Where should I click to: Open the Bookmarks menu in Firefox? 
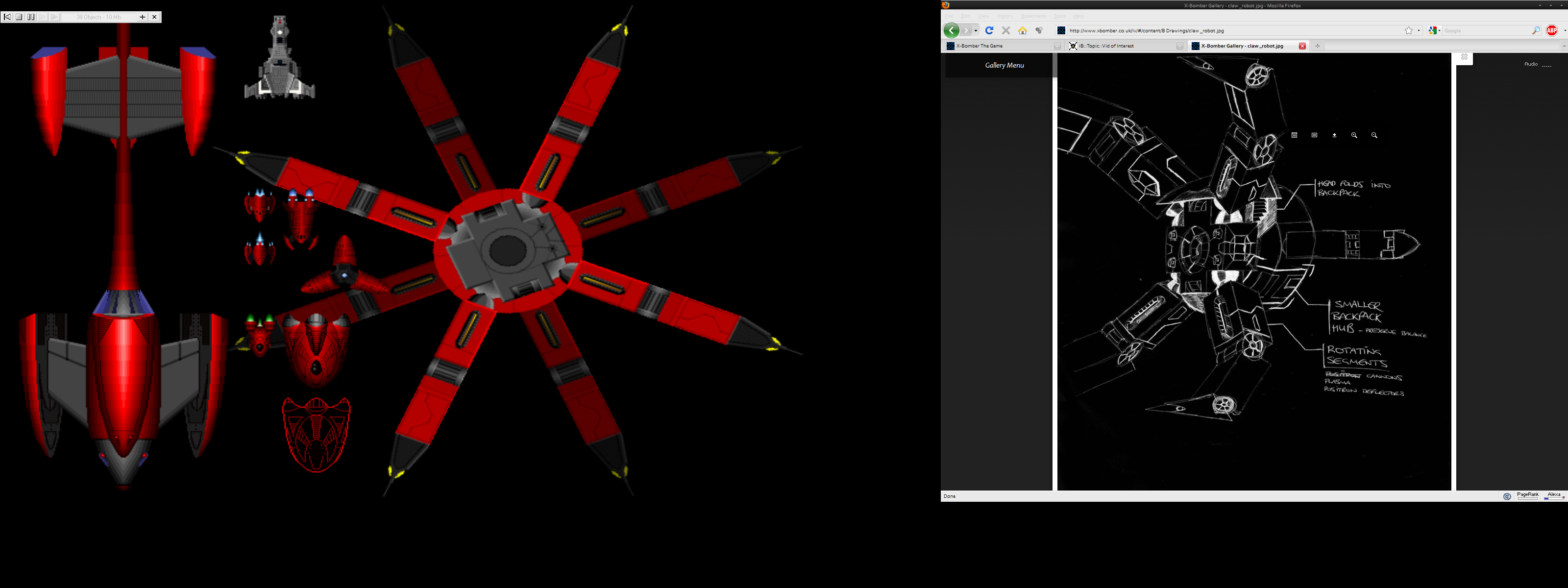[x=1033, y=16]
